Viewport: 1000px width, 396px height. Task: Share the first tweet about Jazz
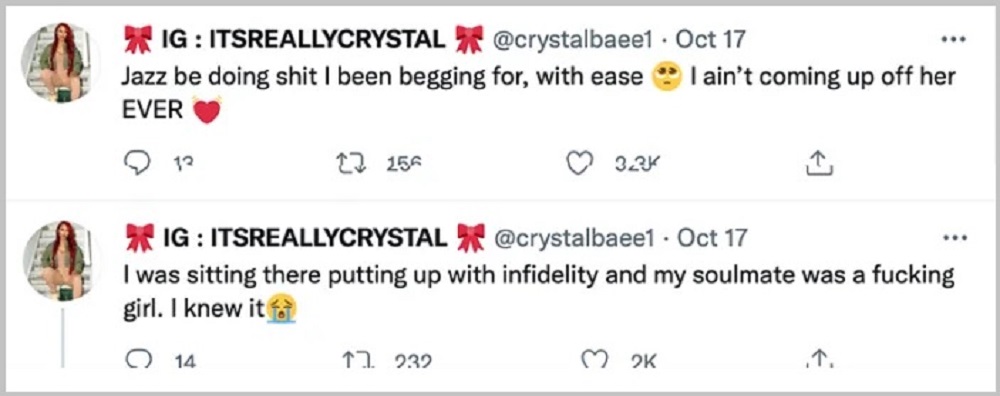tap(820, 165)
